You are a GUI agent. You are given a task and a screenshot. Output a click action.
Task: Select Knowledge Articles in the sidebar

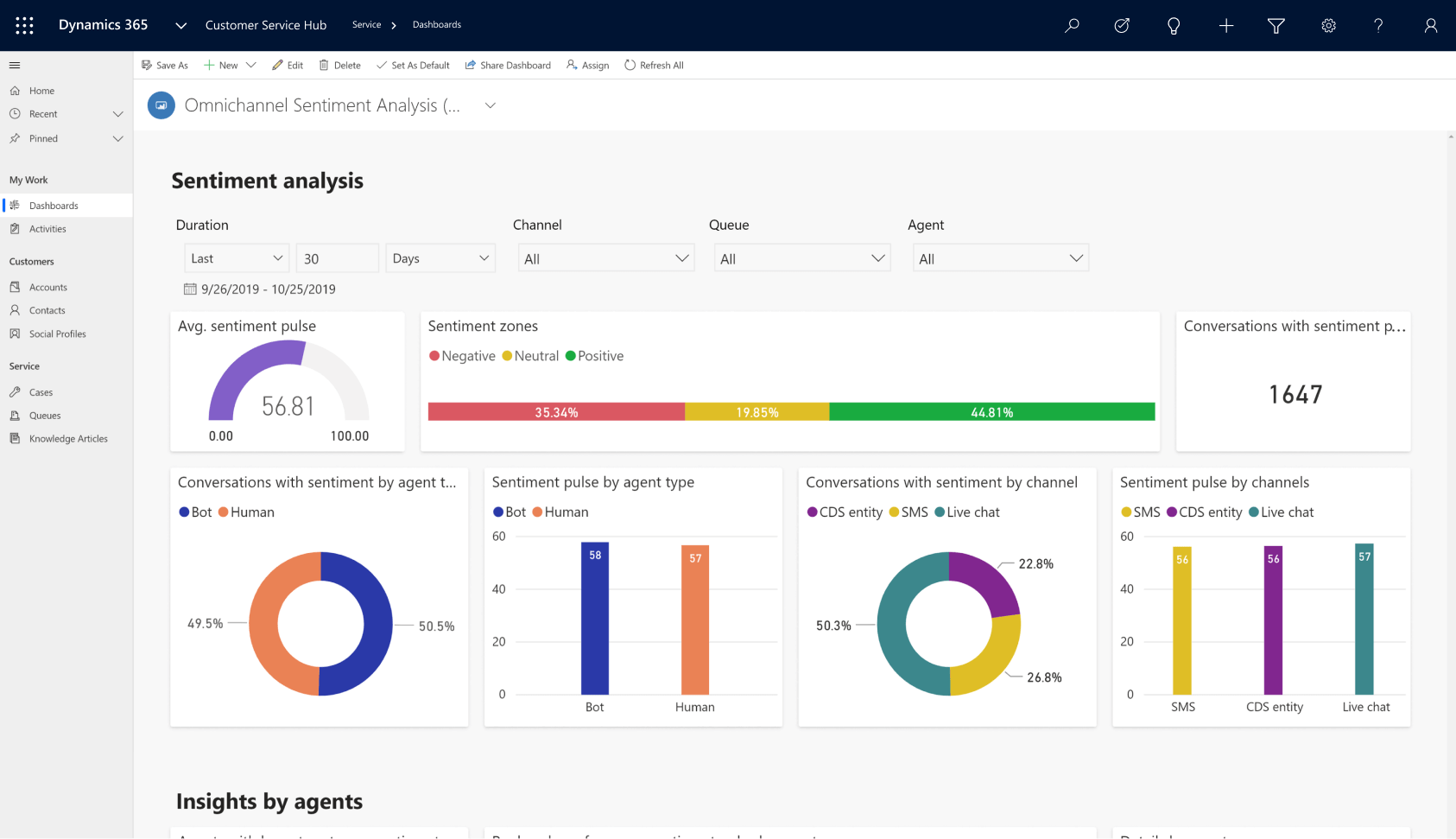coord(68,439)
